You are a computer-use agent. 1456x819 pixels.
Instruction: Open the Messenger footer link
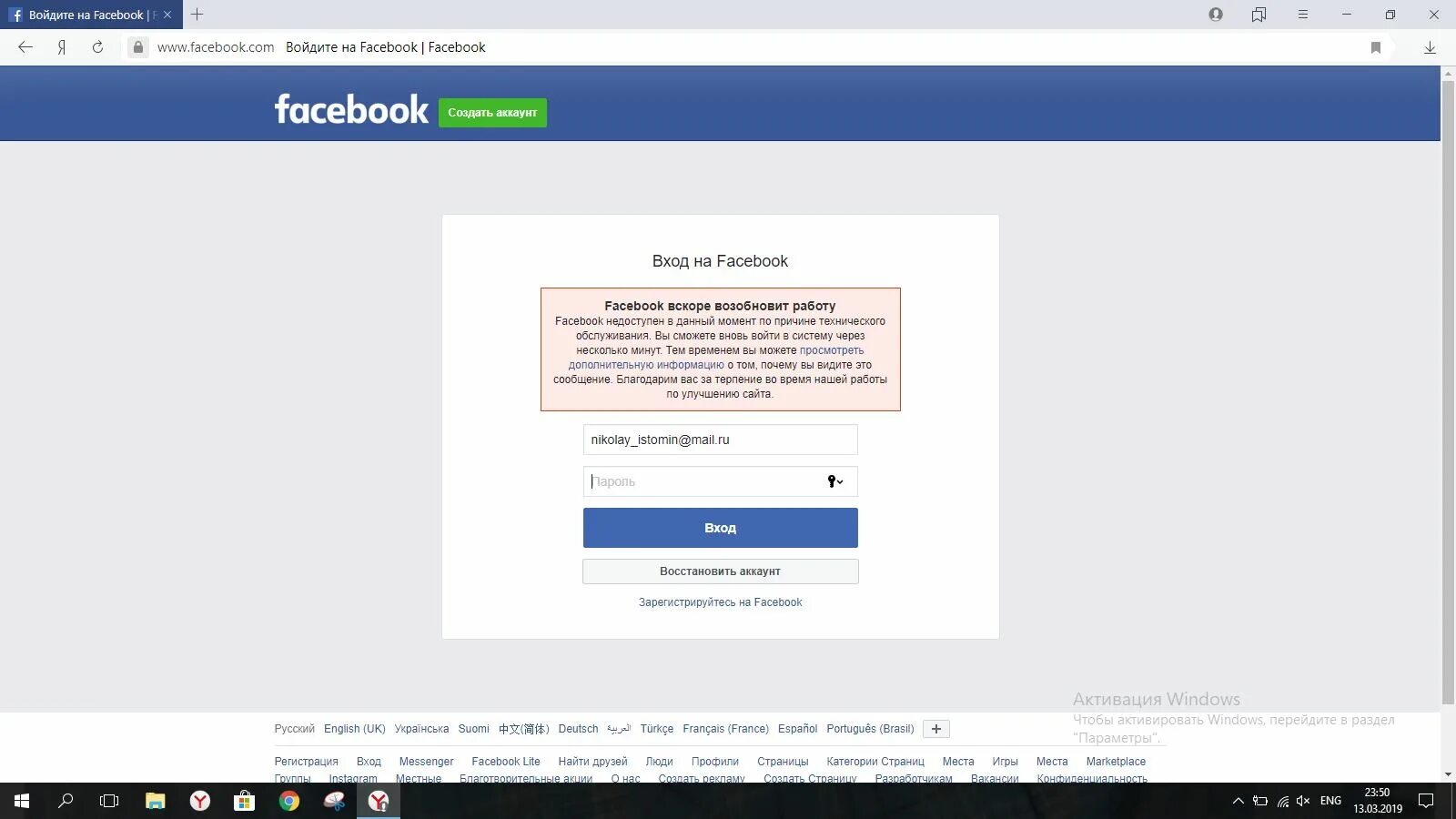point(426,762)
